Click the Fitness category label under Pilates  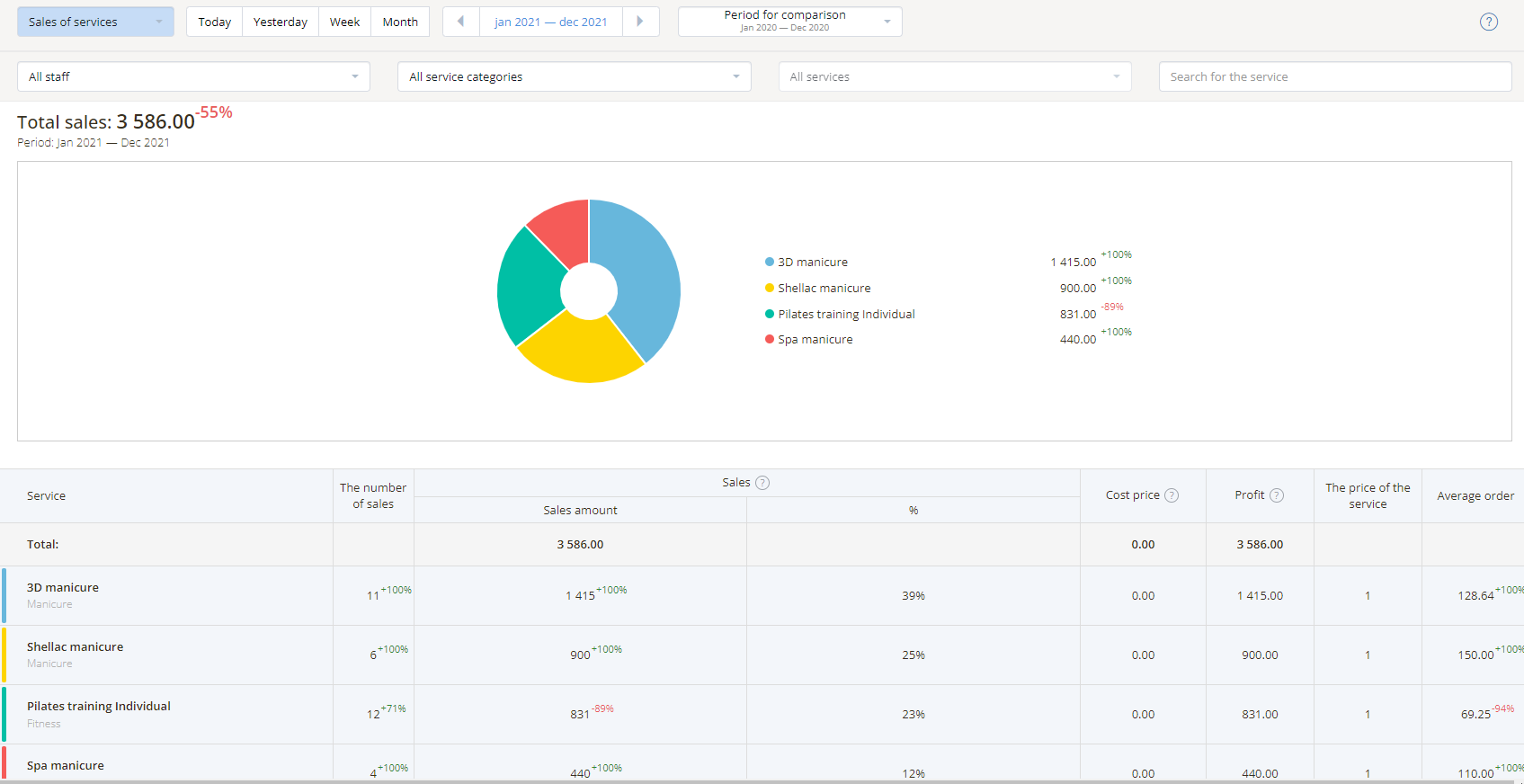point(44,724)
